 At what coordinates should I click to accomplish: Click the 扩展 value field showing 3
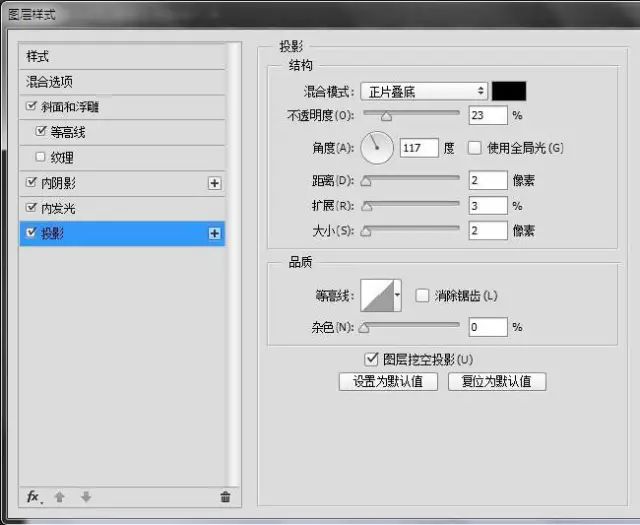[488, 205]
